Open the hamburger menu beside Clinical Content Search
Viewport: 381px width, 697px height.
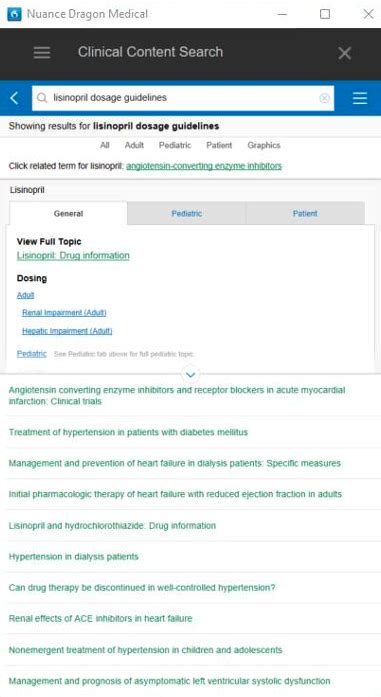[42, 52]
